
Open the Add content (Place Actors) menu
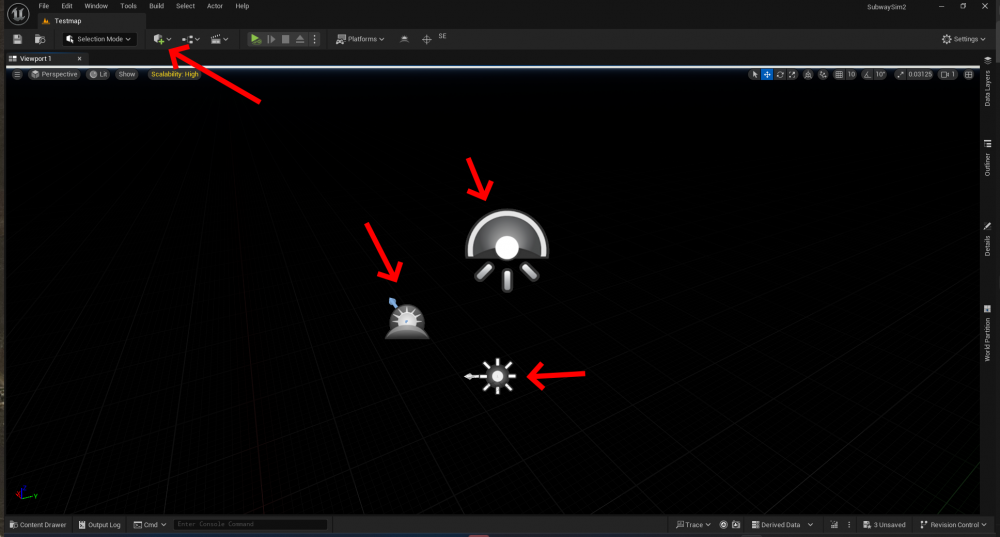161,39
